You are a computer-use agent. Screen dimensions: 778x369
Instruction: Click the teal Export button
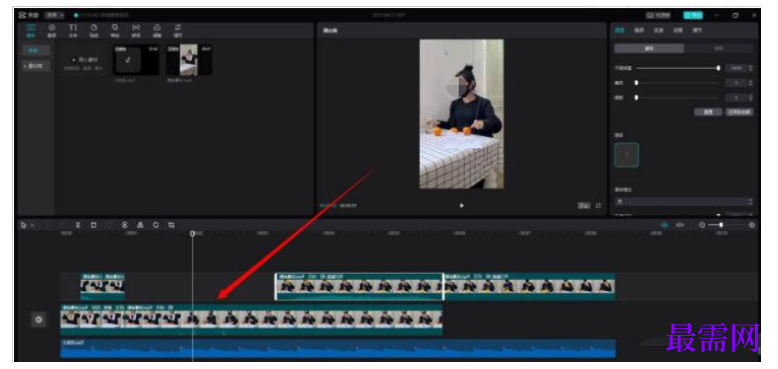[693, 15]
